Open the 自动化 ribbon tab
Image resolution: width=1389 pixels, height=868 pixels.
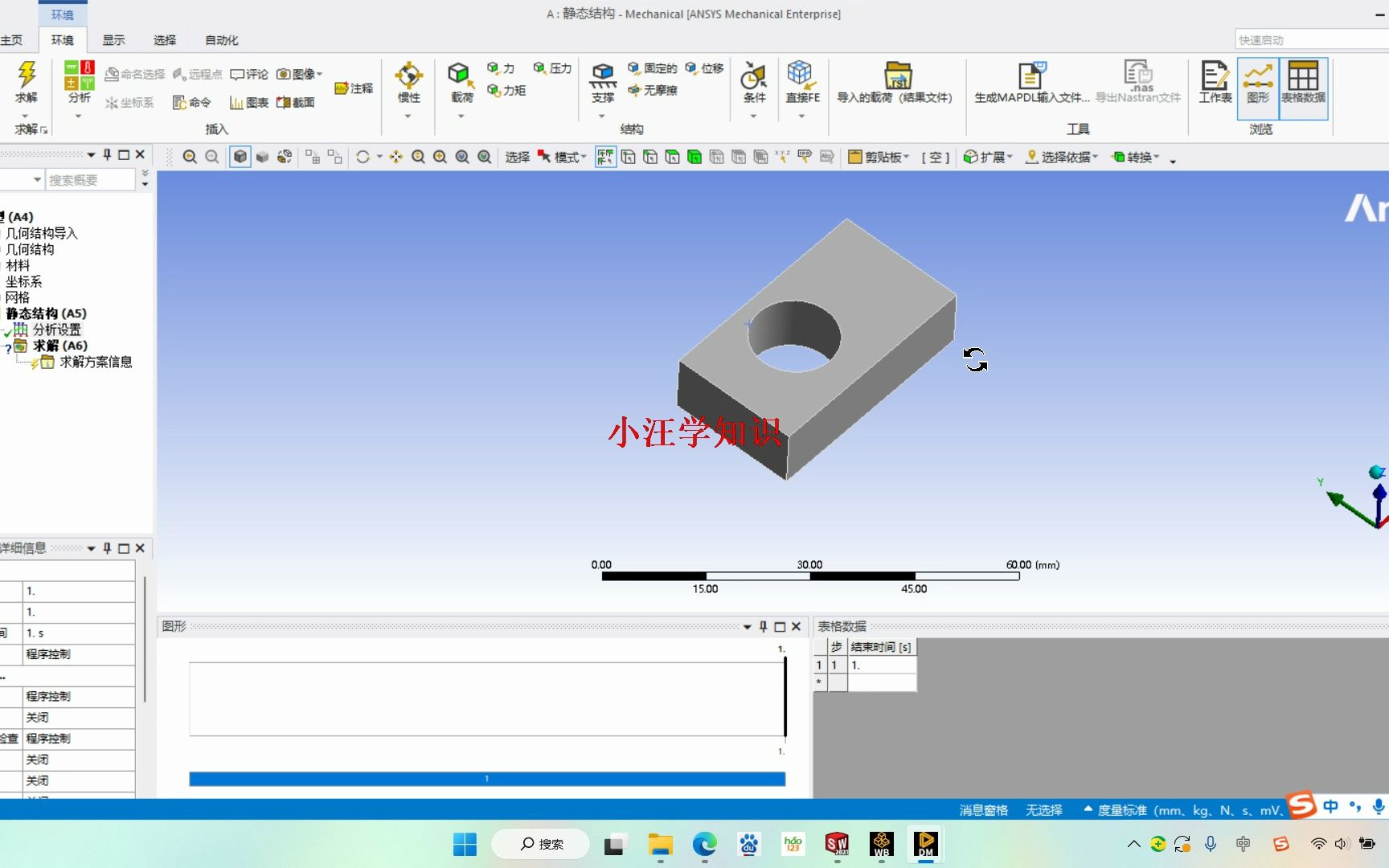pyautogui.click(x=221, y=39)
